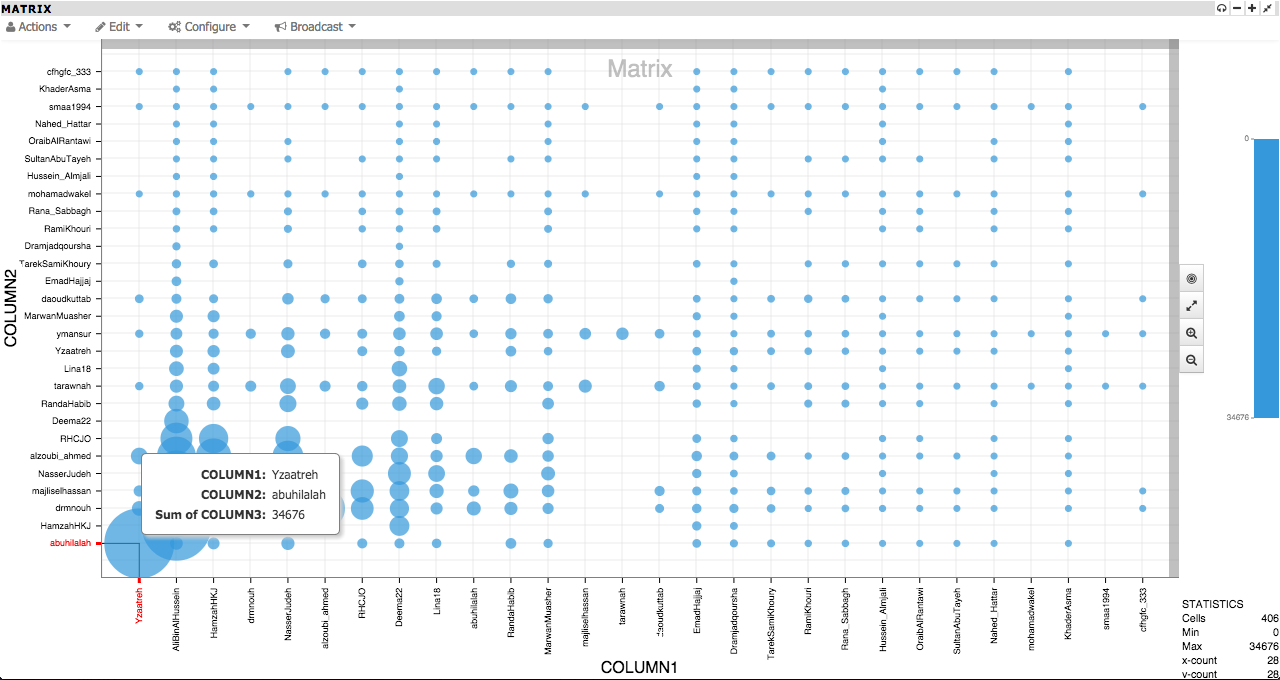Click the megaphone icon beside Broadcast

tap(281, 27)
